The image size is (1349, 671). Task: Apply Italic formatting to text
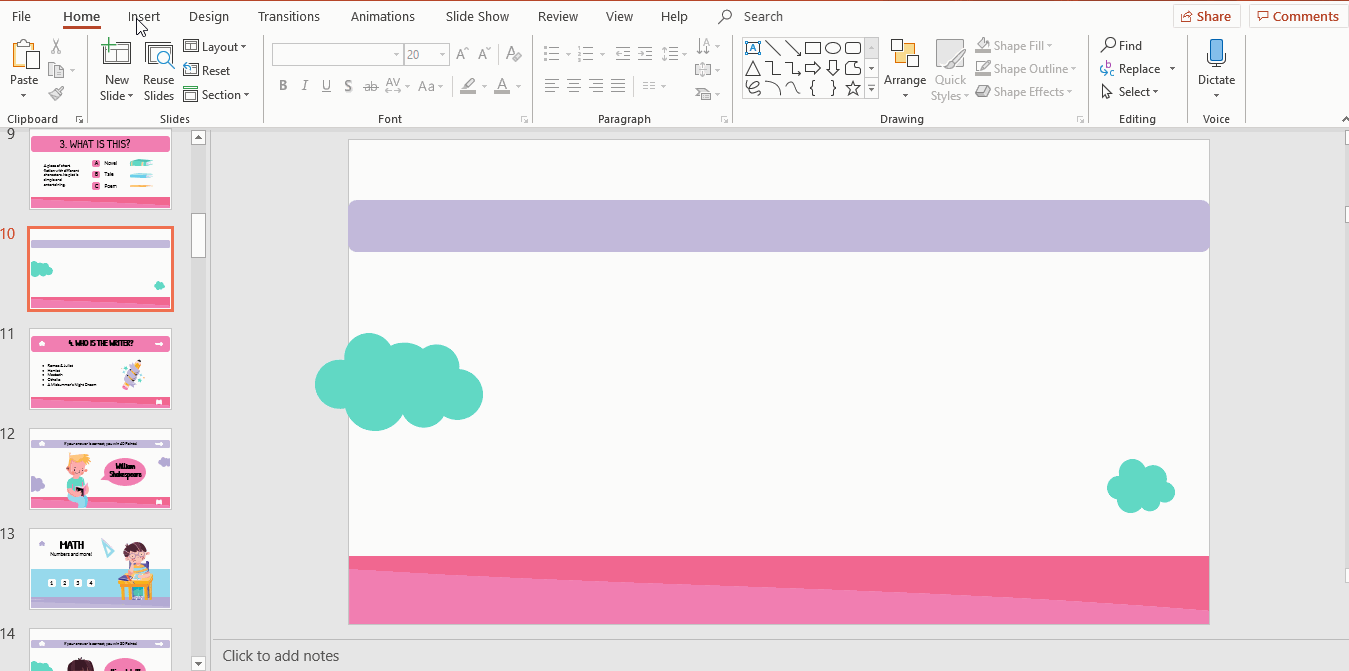tap(304, 86)
